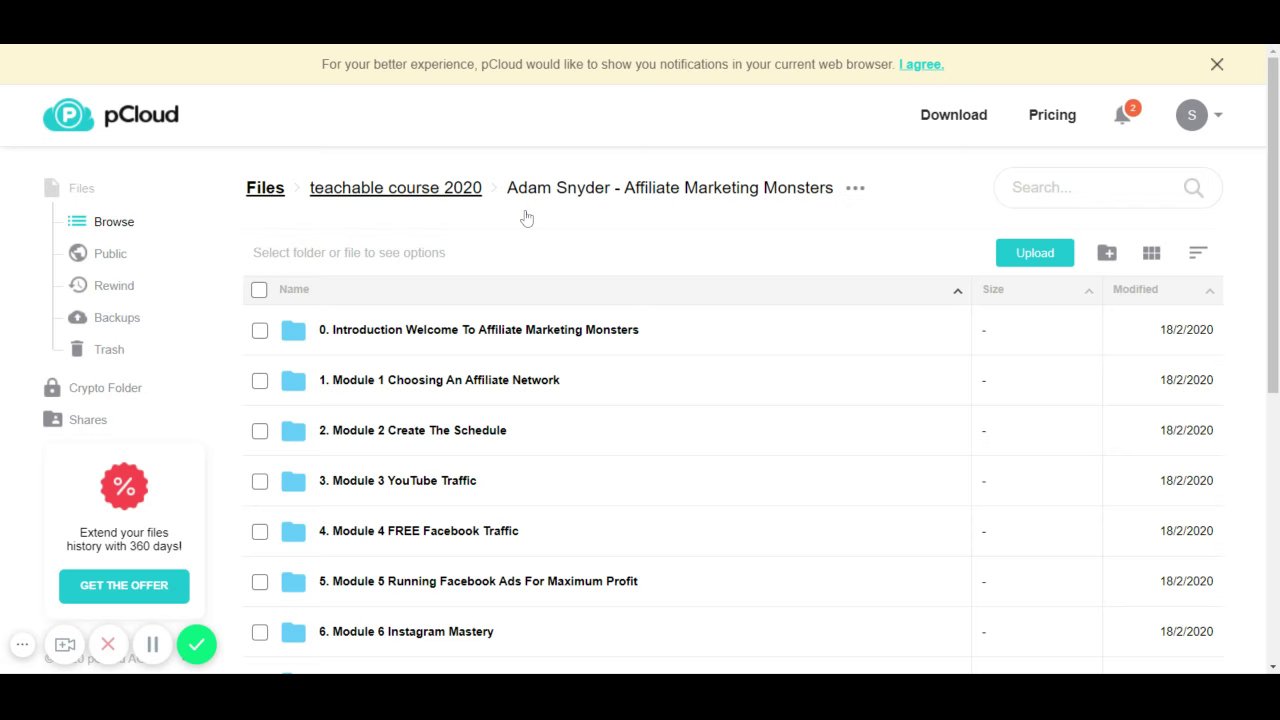Click the Upload button
Screen dimensions: 1280x720
click(x=1035, y=253)
